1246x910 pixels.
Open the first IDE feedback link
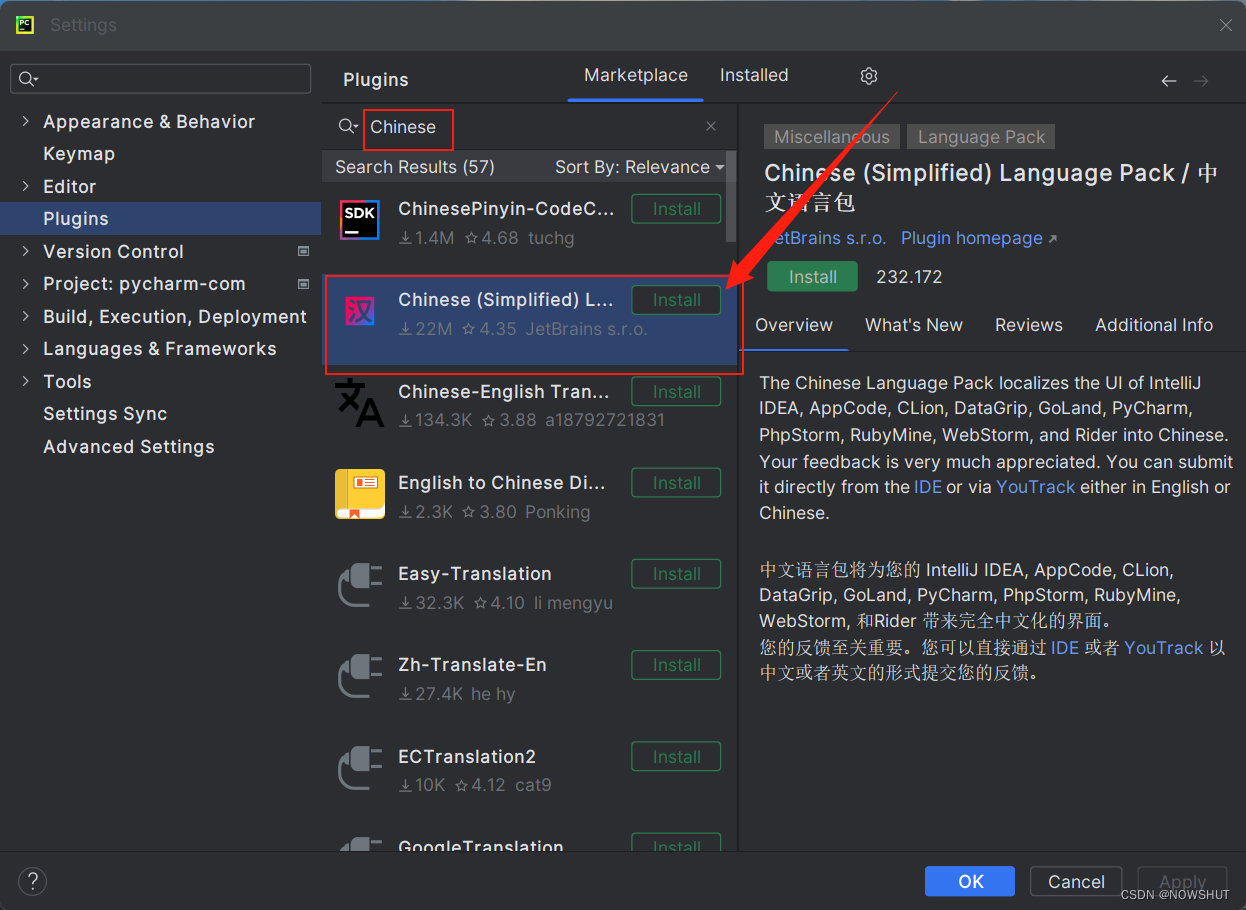point(927,487)
